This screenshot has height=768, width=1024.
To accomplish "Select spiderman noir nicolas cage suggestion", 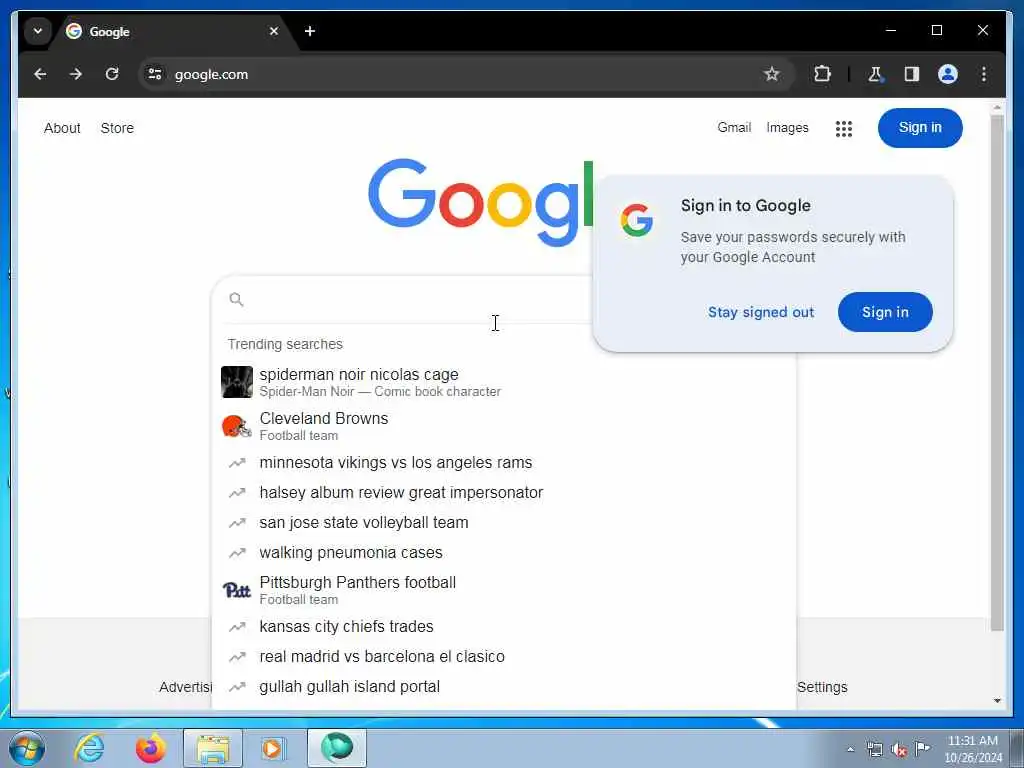I will pyautogui.click(x=504, y=382).
